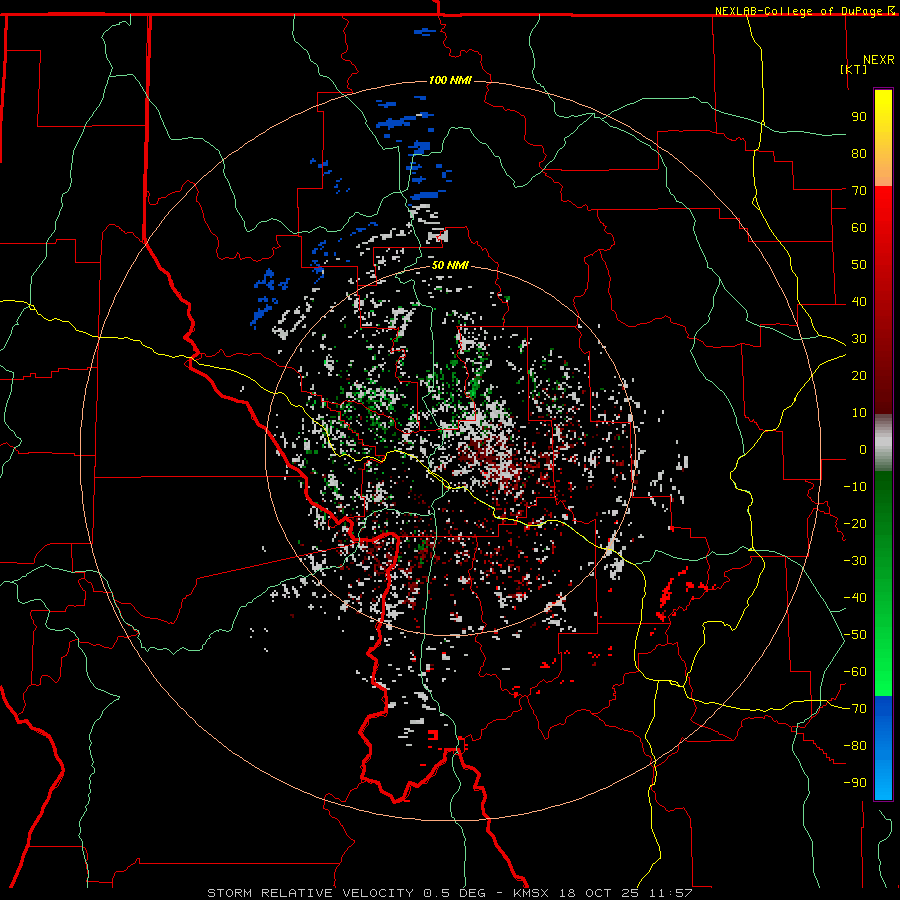Image resolution: width=900 pixels, height=900 pixels.
Task: Click the -10 scale value
Action: (855, 487)
